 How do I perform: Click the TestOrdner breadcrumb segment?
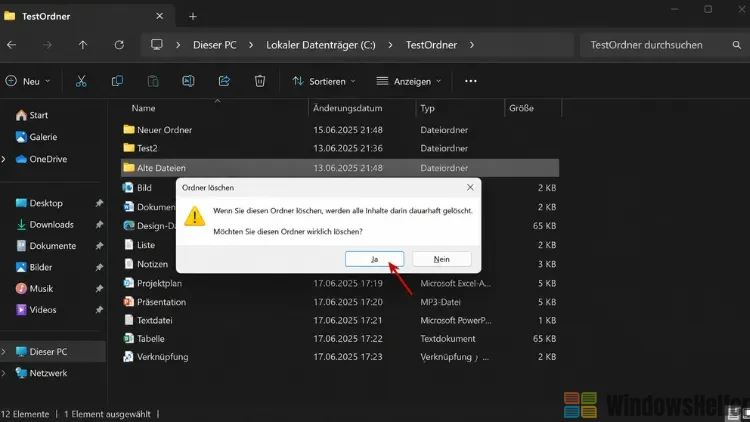(431, 45)
